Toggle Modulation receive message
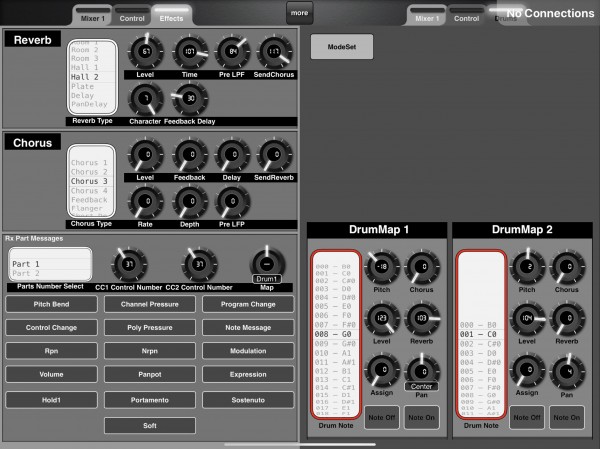Image resolution: width=600 pixels, height=449 pixels. 248,351
